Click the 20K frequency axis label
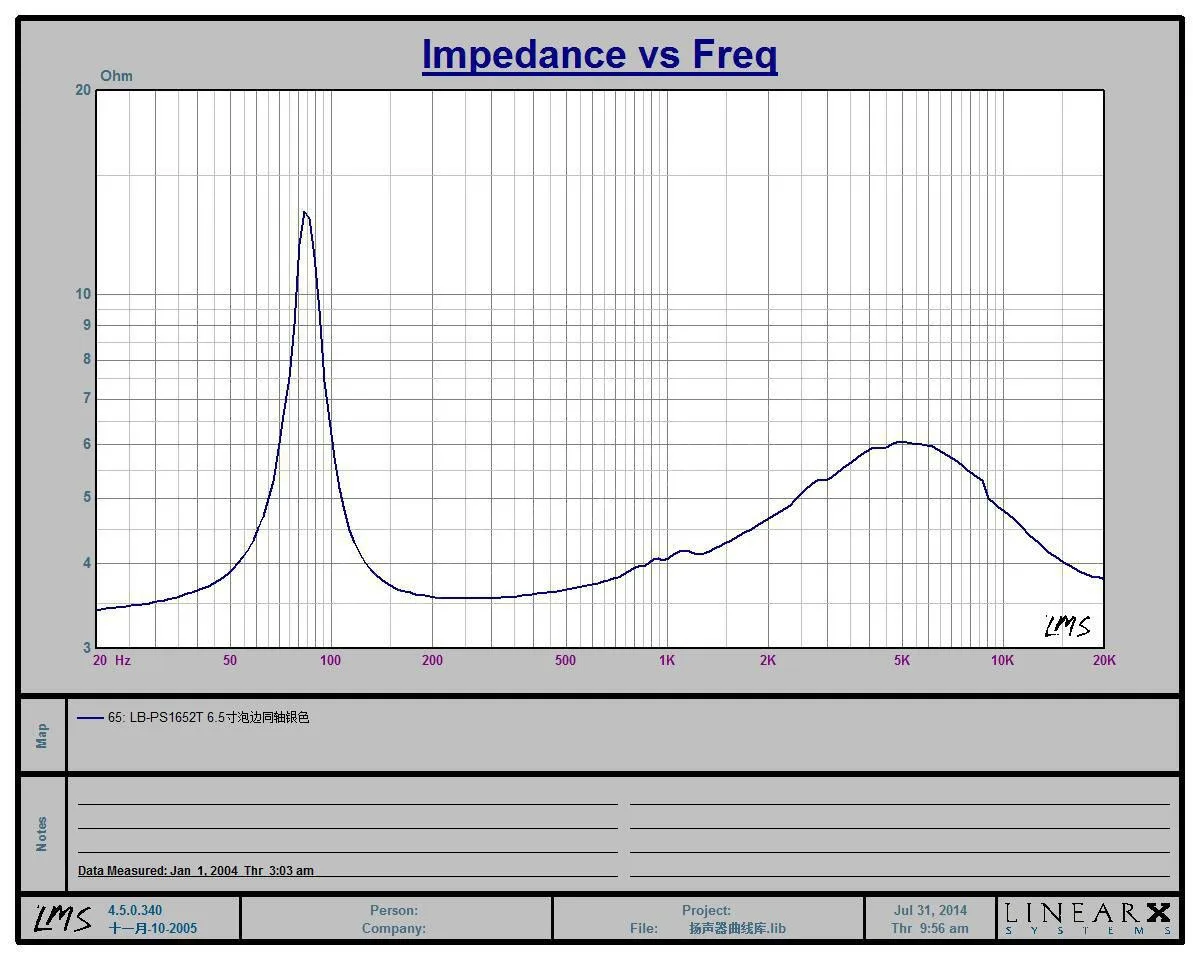 (1104, 660)
